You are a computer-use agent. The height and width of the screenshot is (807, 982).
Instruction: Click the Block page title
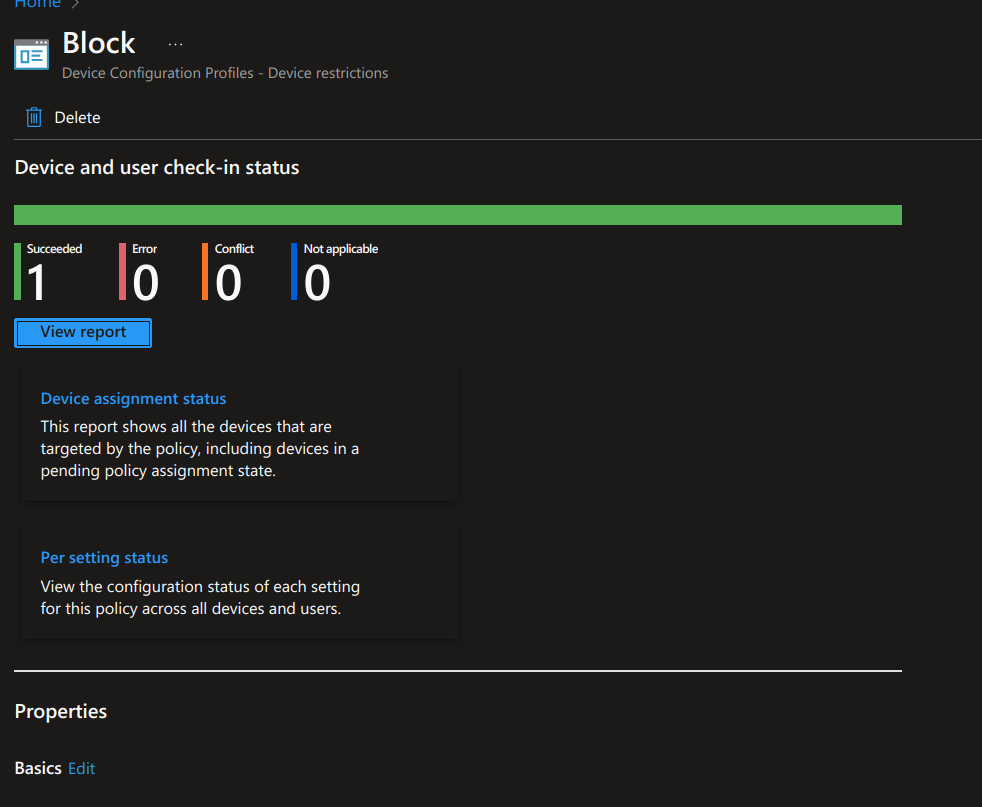point(99,44)
